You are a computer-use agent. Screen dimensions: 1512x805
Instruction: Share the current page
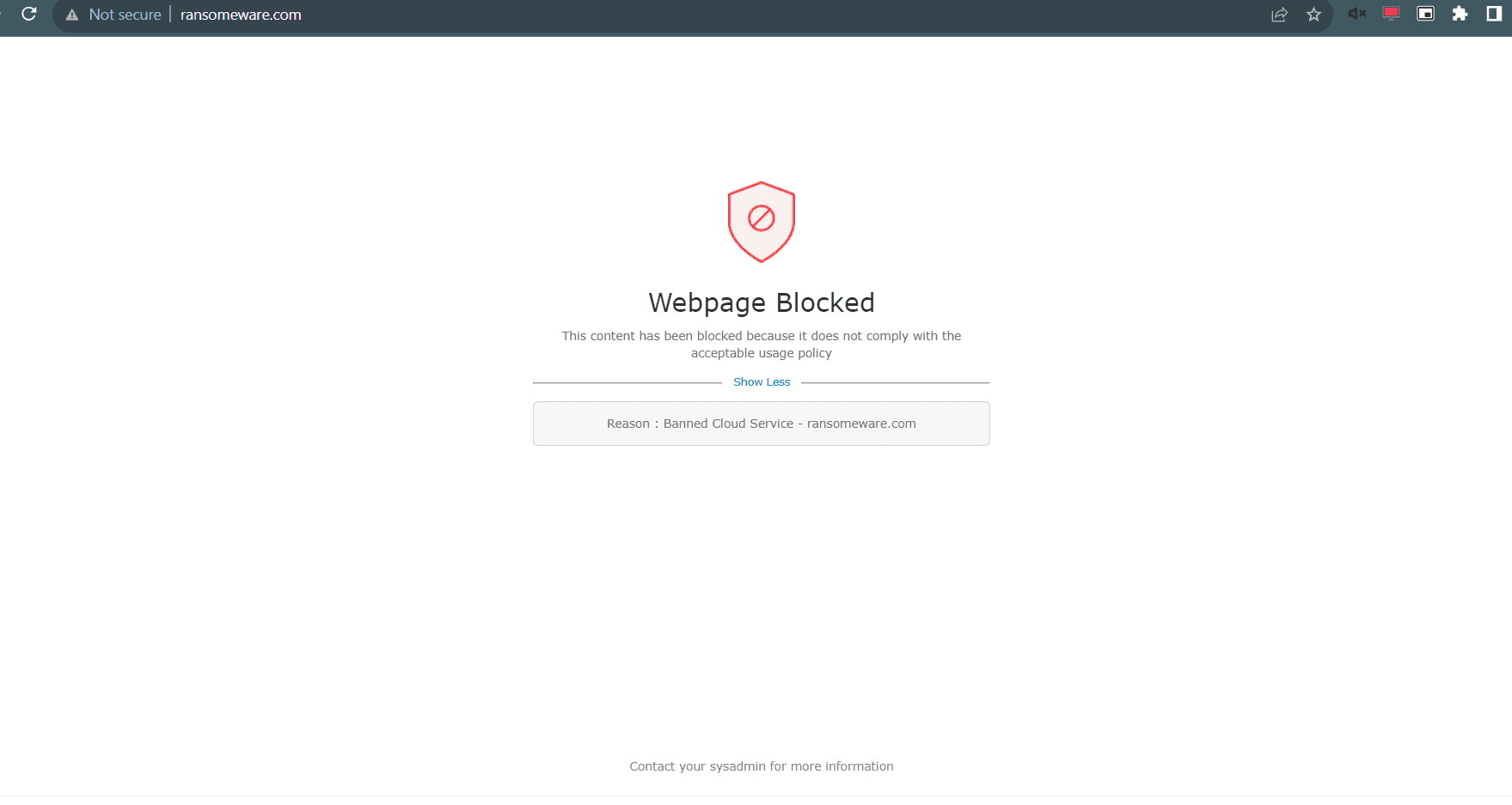[1279, 14]
